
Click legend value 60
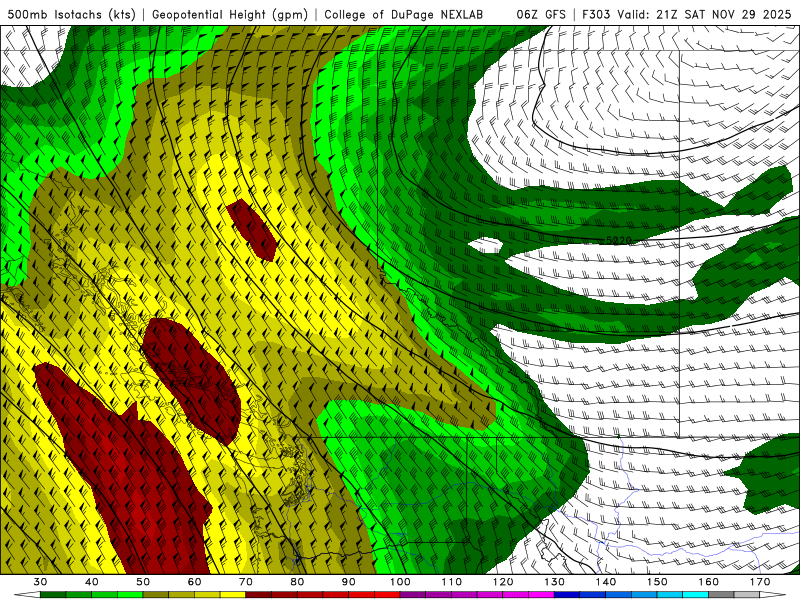tap(194, 582)
